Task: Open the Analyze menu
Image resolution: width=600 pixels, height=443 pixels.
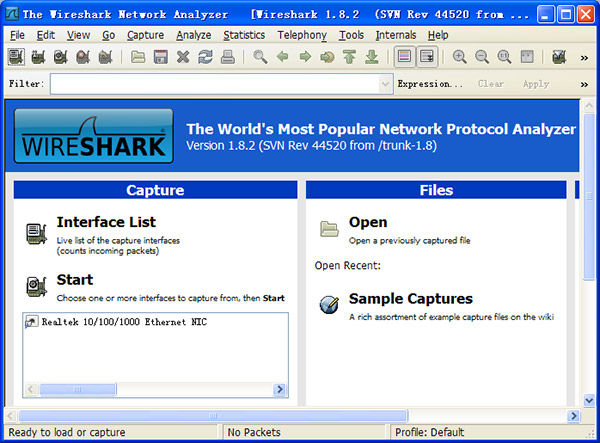Action: coord(194,35)
